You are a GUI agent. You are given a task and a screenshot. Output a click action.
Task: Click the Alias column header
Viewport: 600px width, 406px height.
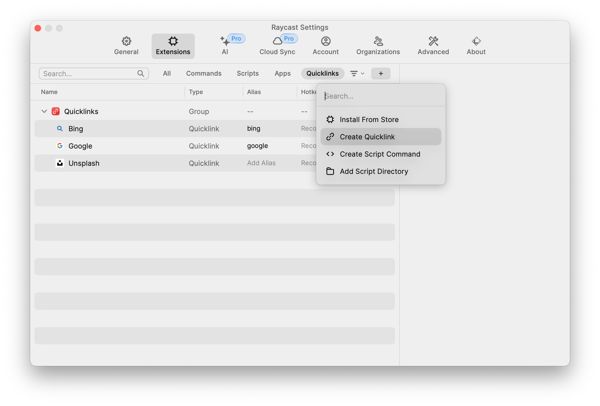254,92
